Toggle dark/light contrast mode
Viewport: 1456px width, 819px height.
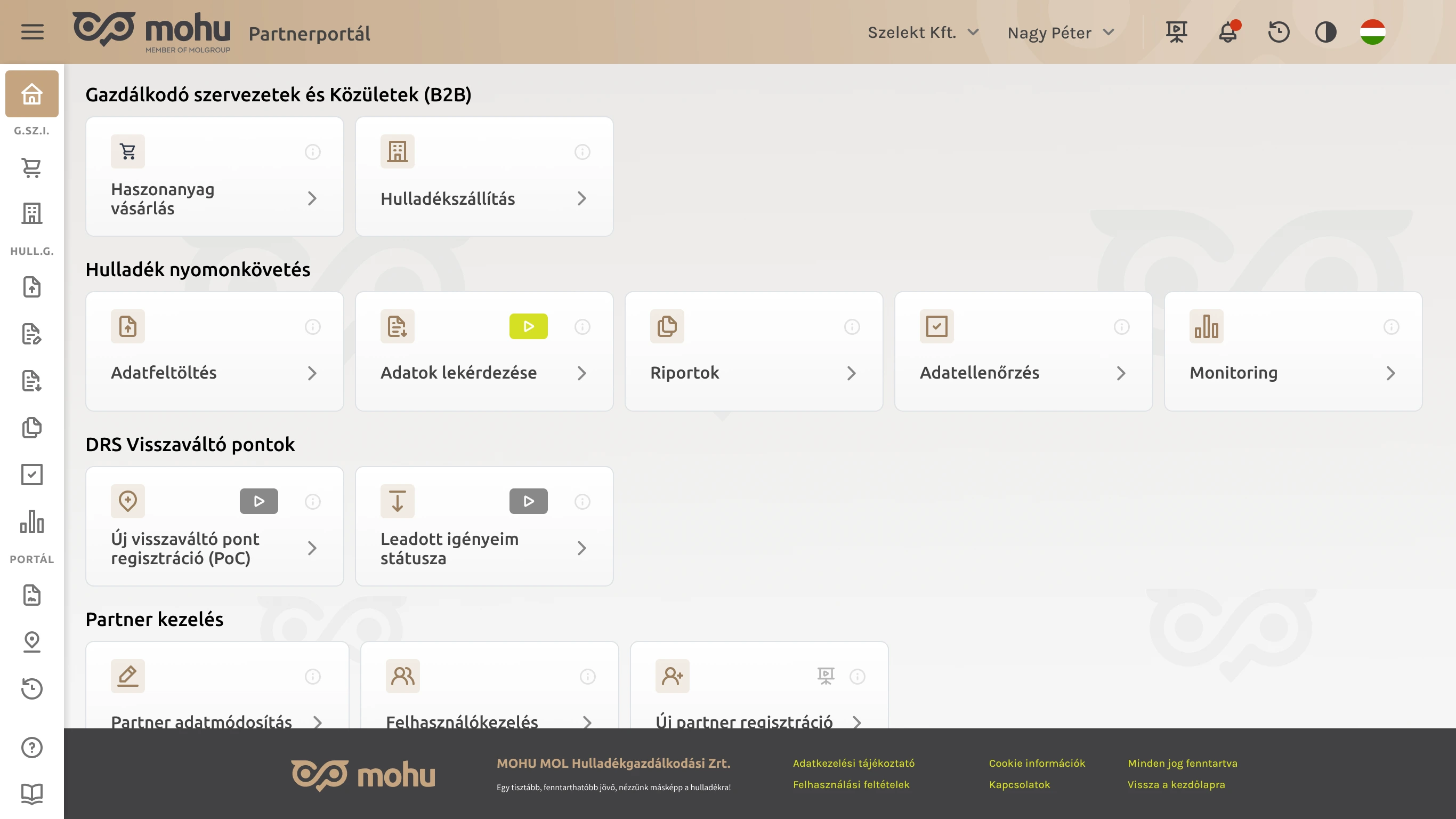(1325, 32)
